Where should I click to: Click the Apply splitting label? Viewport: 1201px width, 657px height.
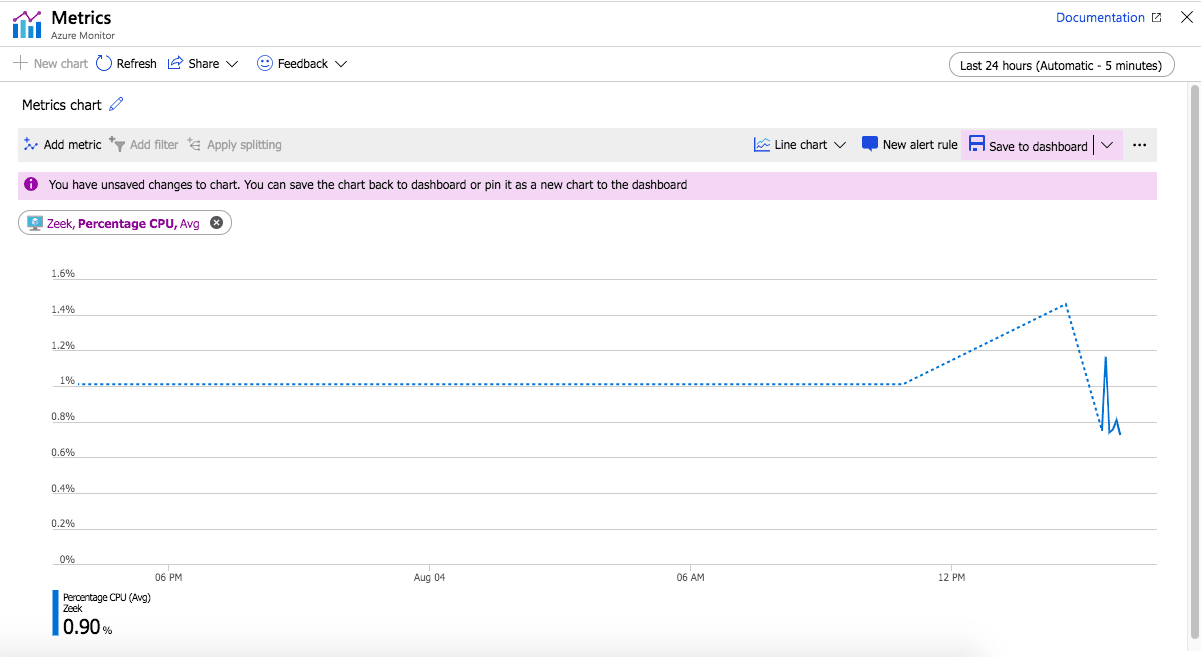pyautogui.click(x=244, y=144)
